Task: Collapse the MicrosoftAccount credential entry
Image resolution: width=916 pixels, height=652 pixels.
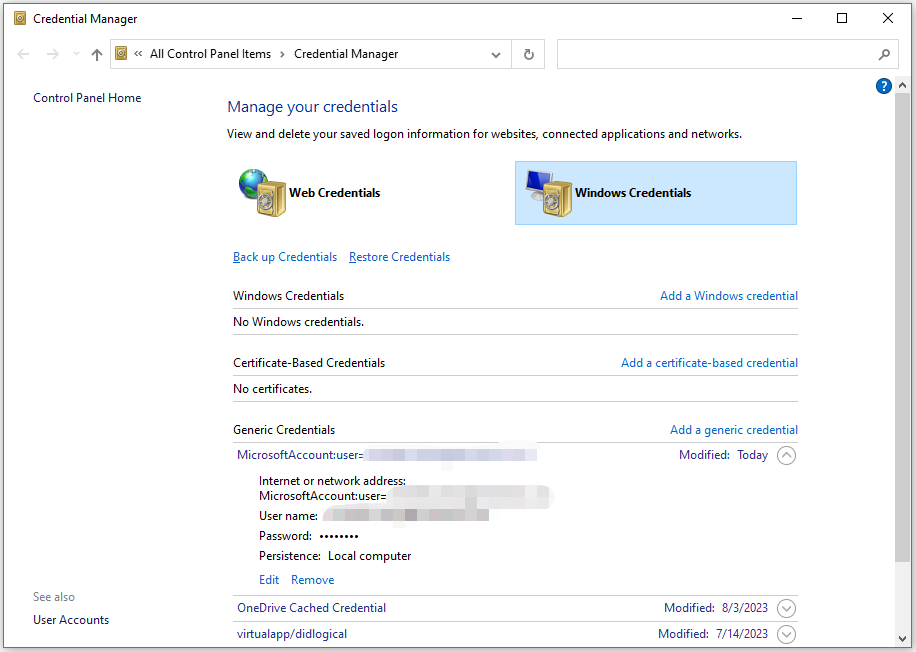Action: click(x=786, y=455)
